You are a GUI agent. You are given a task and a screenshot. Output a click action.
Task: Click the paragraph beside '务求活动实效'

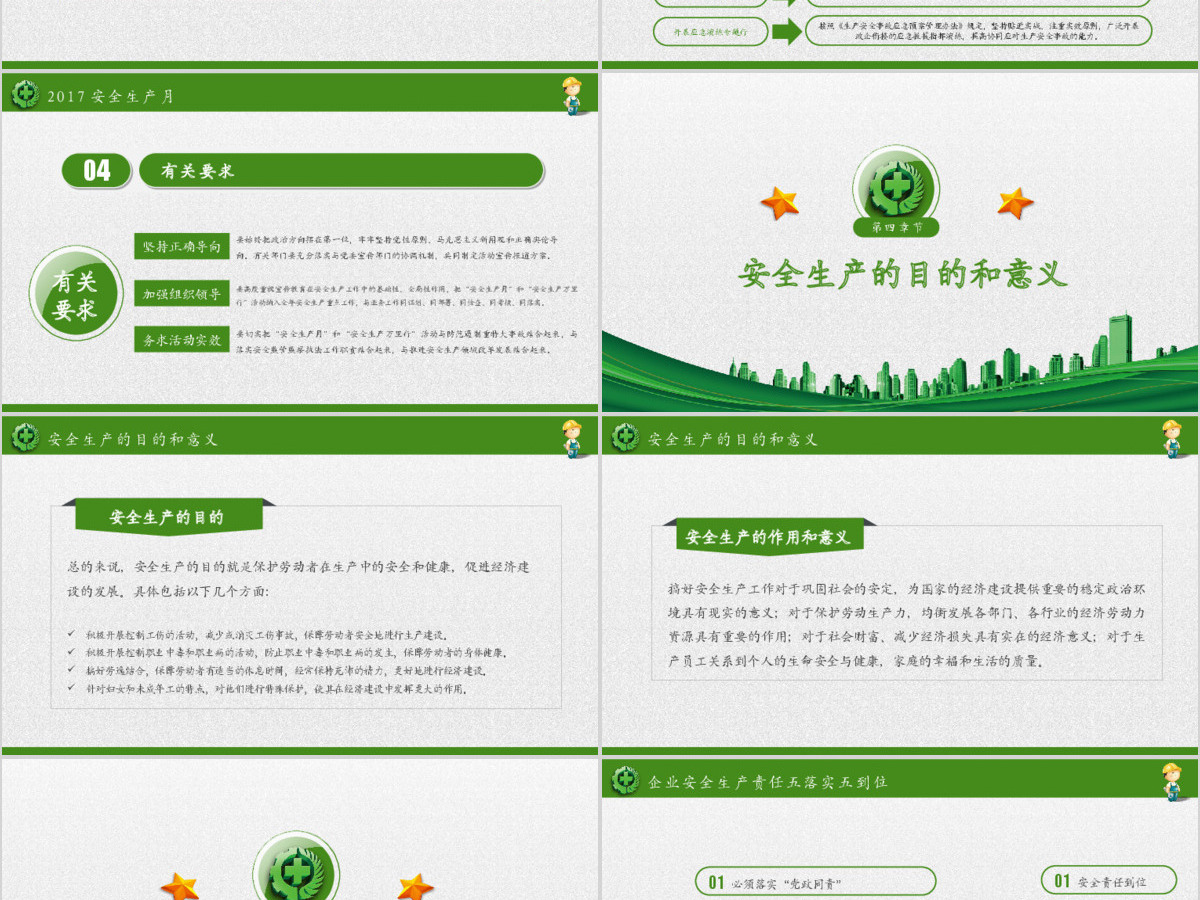tap(407, 341)
